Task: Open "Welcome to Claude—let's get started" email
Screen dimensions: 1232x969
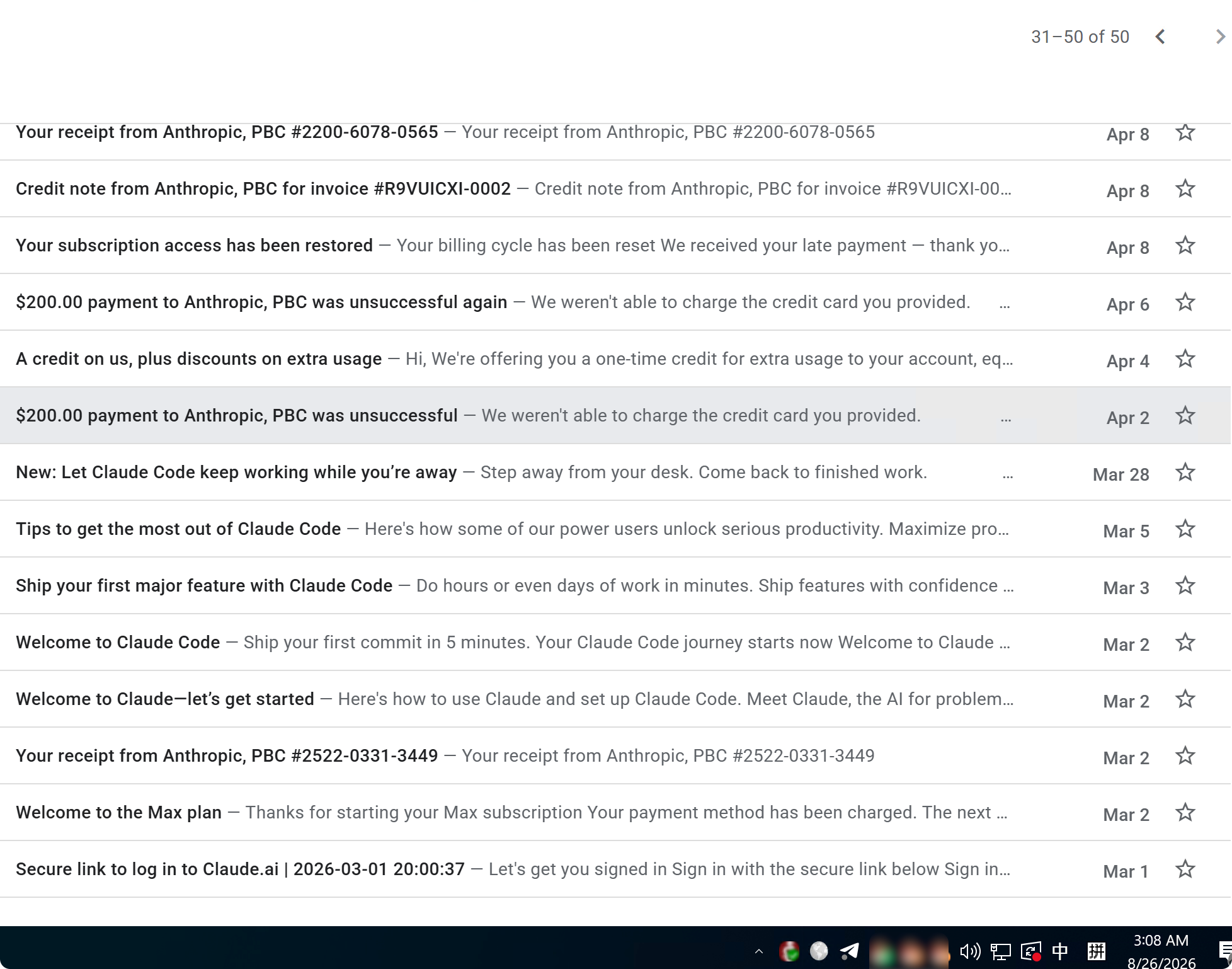Action: click(x=615, y=699)
